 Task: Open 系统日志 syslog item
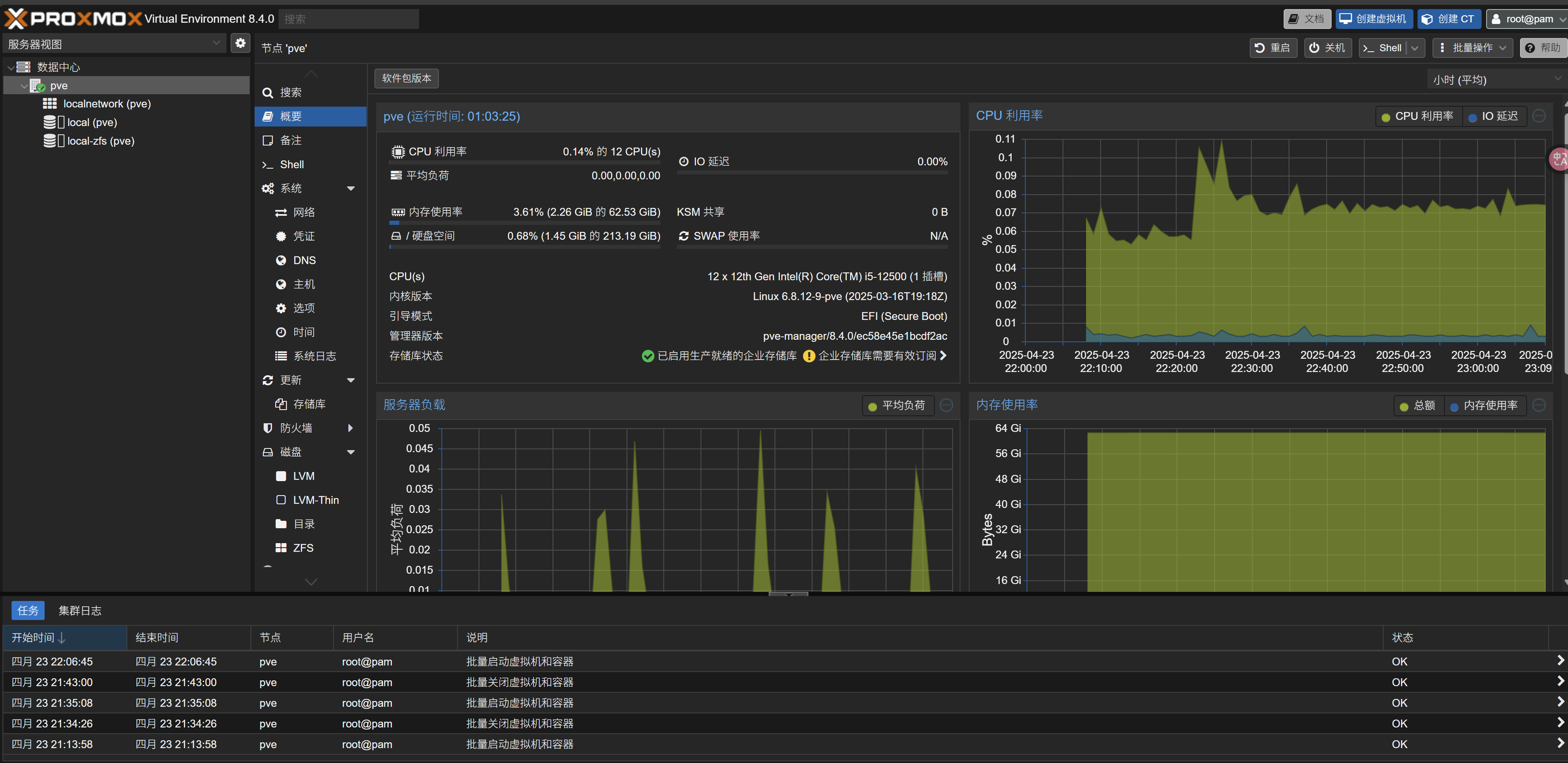310,356
